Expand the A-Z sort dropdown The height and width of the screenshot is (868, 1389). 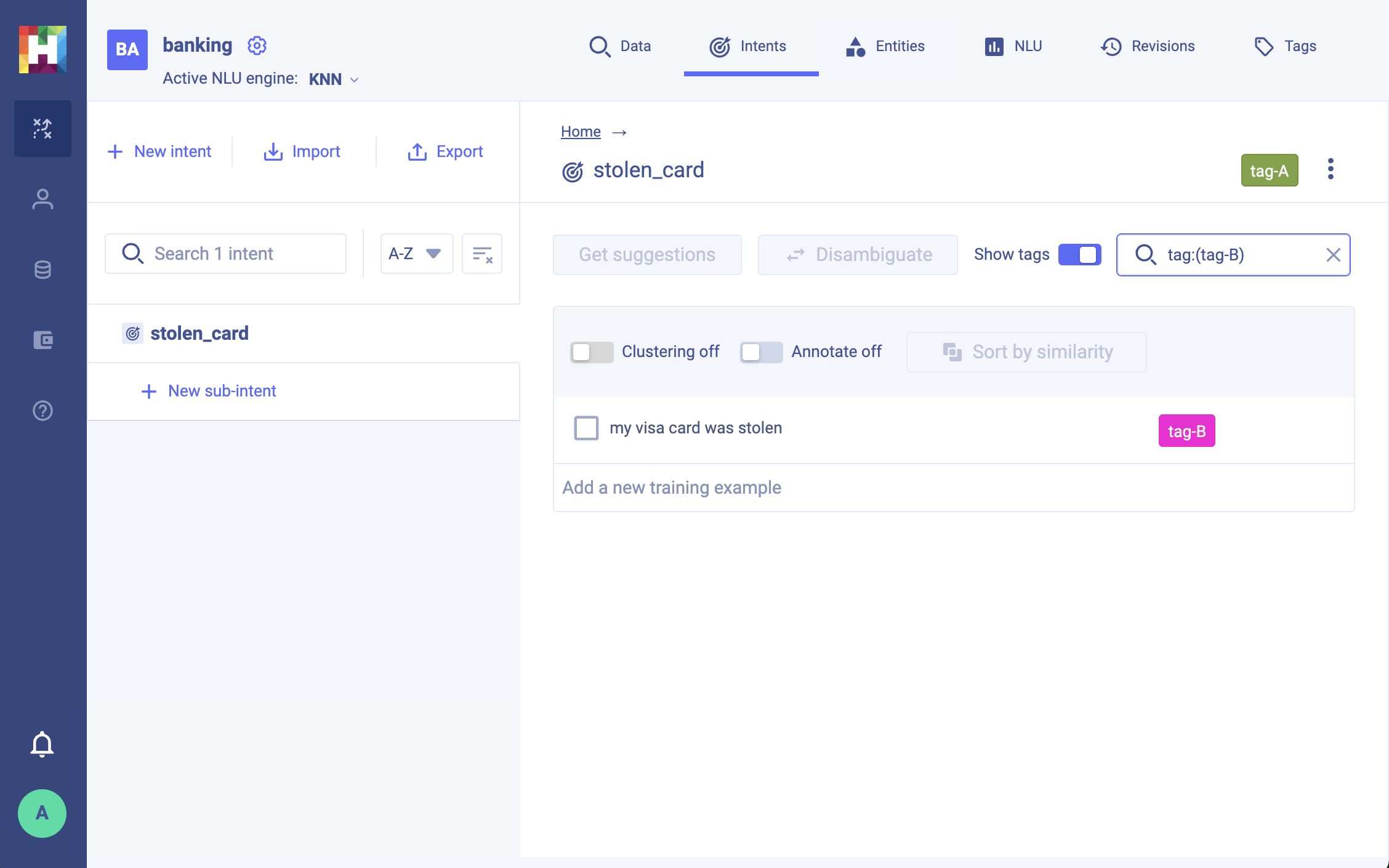tap(416, 254)
